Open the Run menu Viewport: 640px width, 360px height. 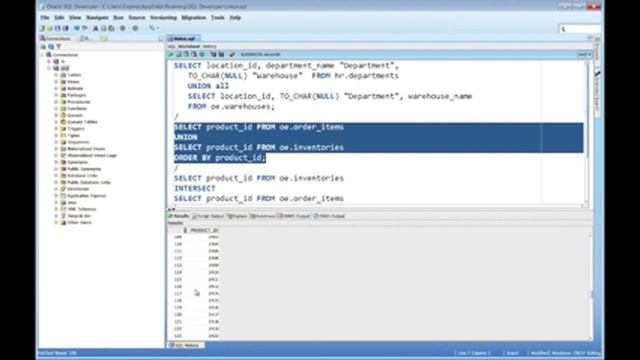[x=118, y=18]
